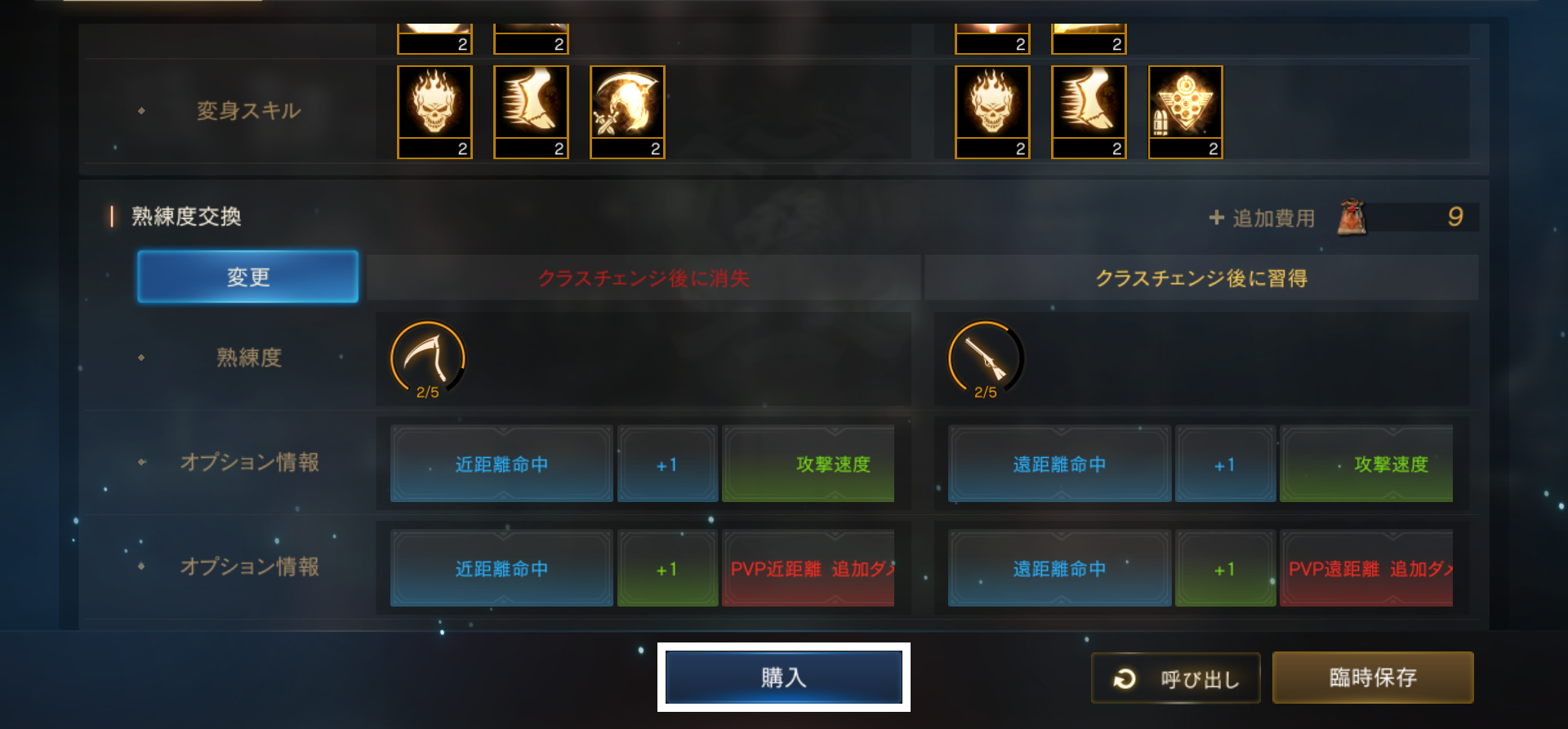This screenshot has height=729, width=1568.
Task: Select the left flaming skull skill icon
Action: point(434,112)
